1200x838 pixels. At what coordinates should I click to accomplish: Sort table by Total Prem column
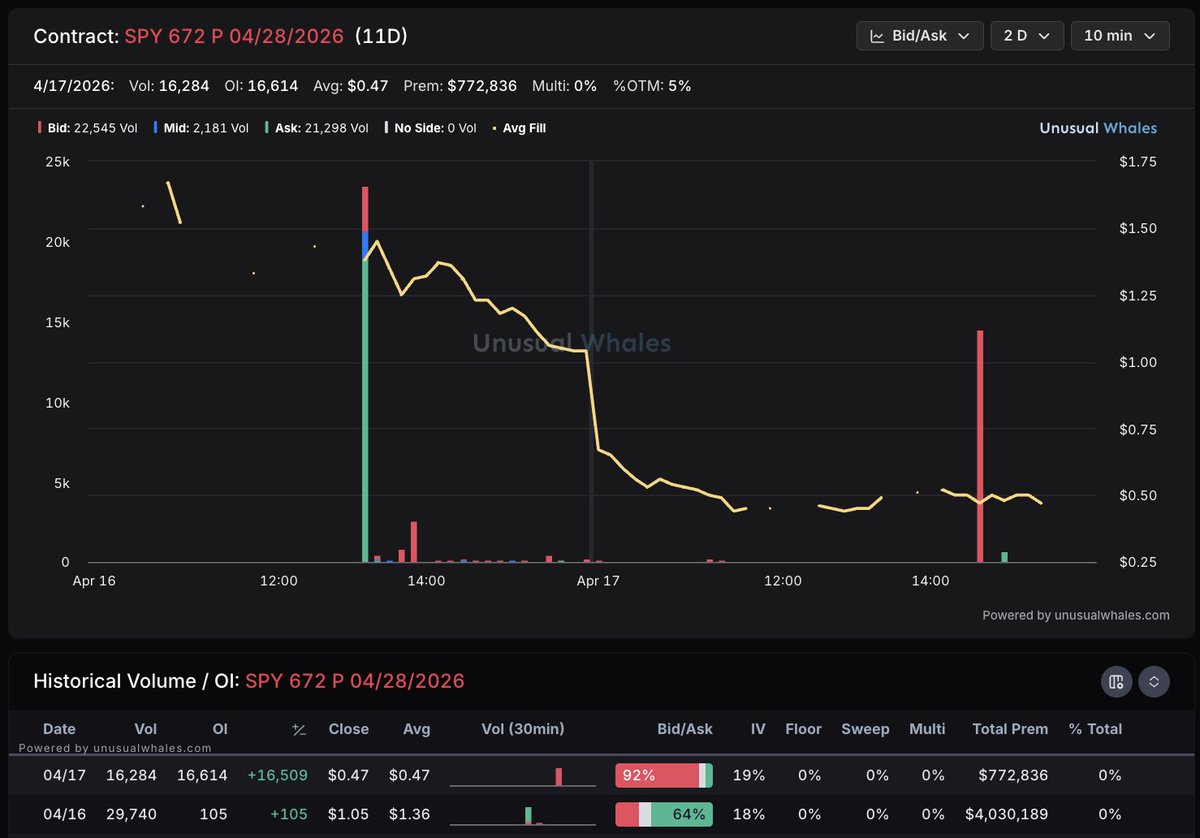[1010, 729]
